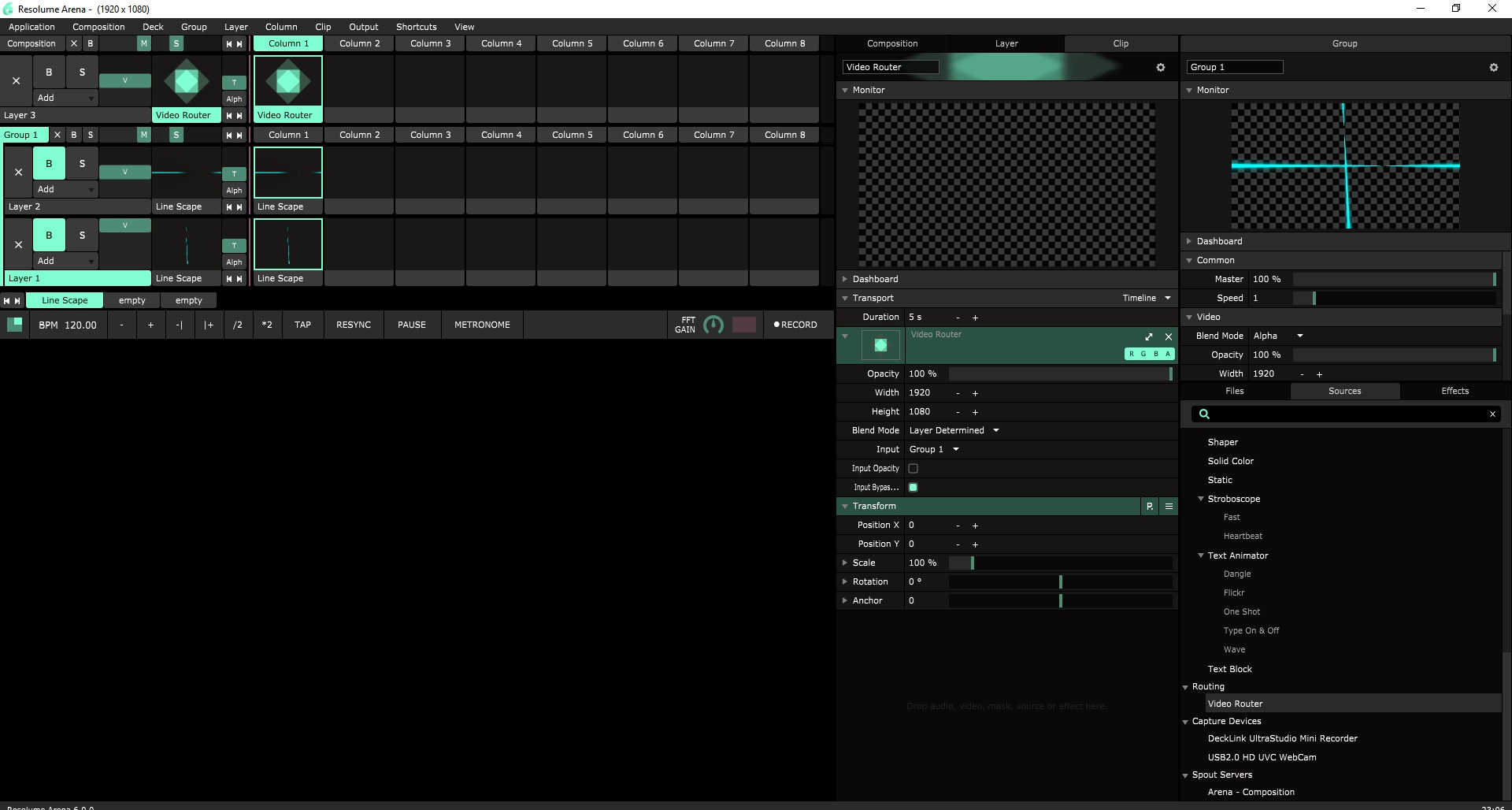This screenshot has width=1512, height=810.
Task: Open the Group 1 panel gear settings
Action: coord(1493,68)
